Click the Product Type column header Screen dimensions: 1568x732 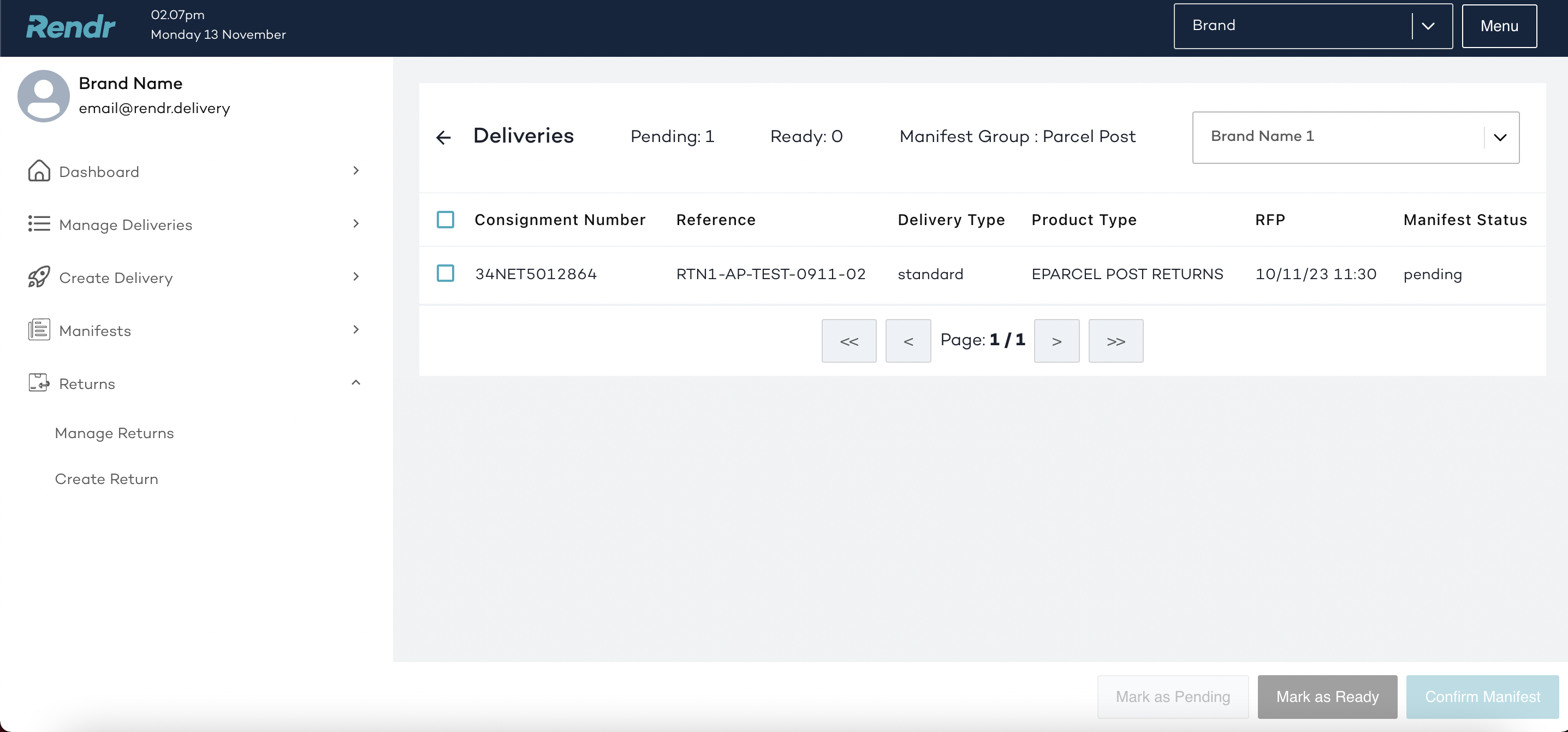click(1084, 220)
